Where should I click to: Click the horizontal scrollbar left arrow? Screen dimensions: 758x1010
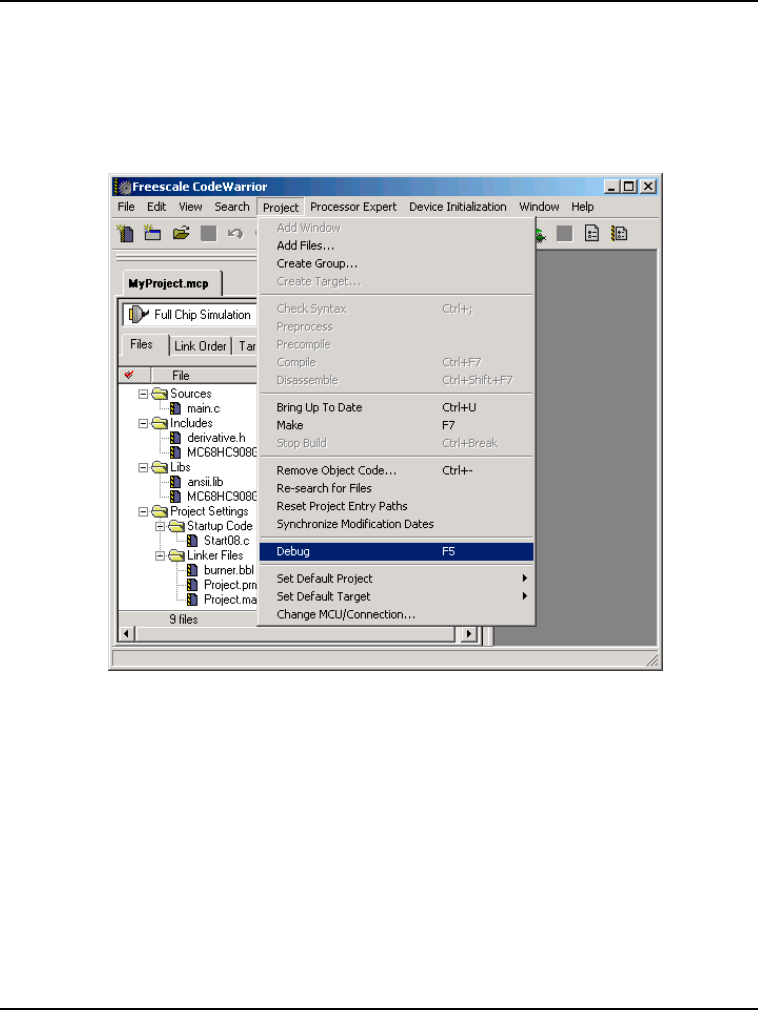[x=126, y=634]
